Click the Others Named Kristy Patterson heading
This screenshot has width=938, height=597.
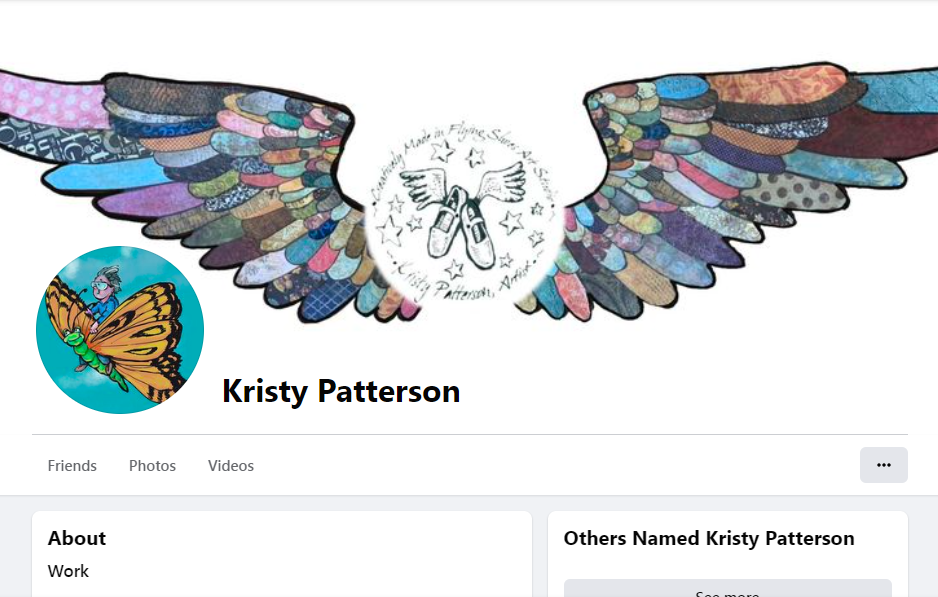click(709, 538)
